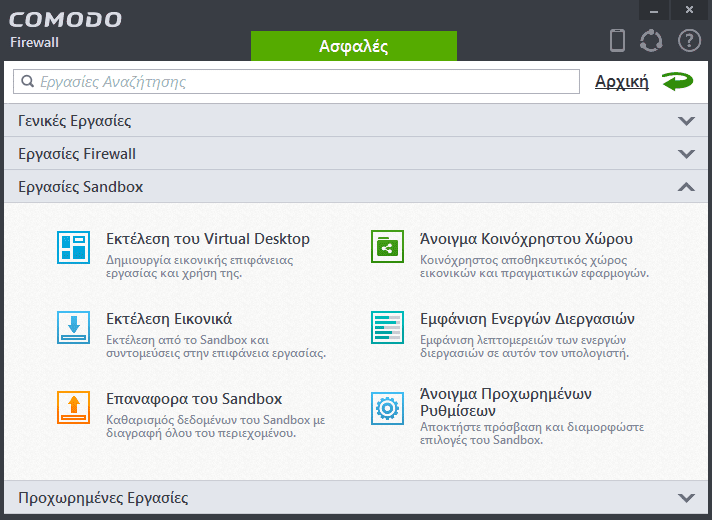The image size is (712, 520).
Task: Click the magnifier search icon
Action: pos(28,81)
